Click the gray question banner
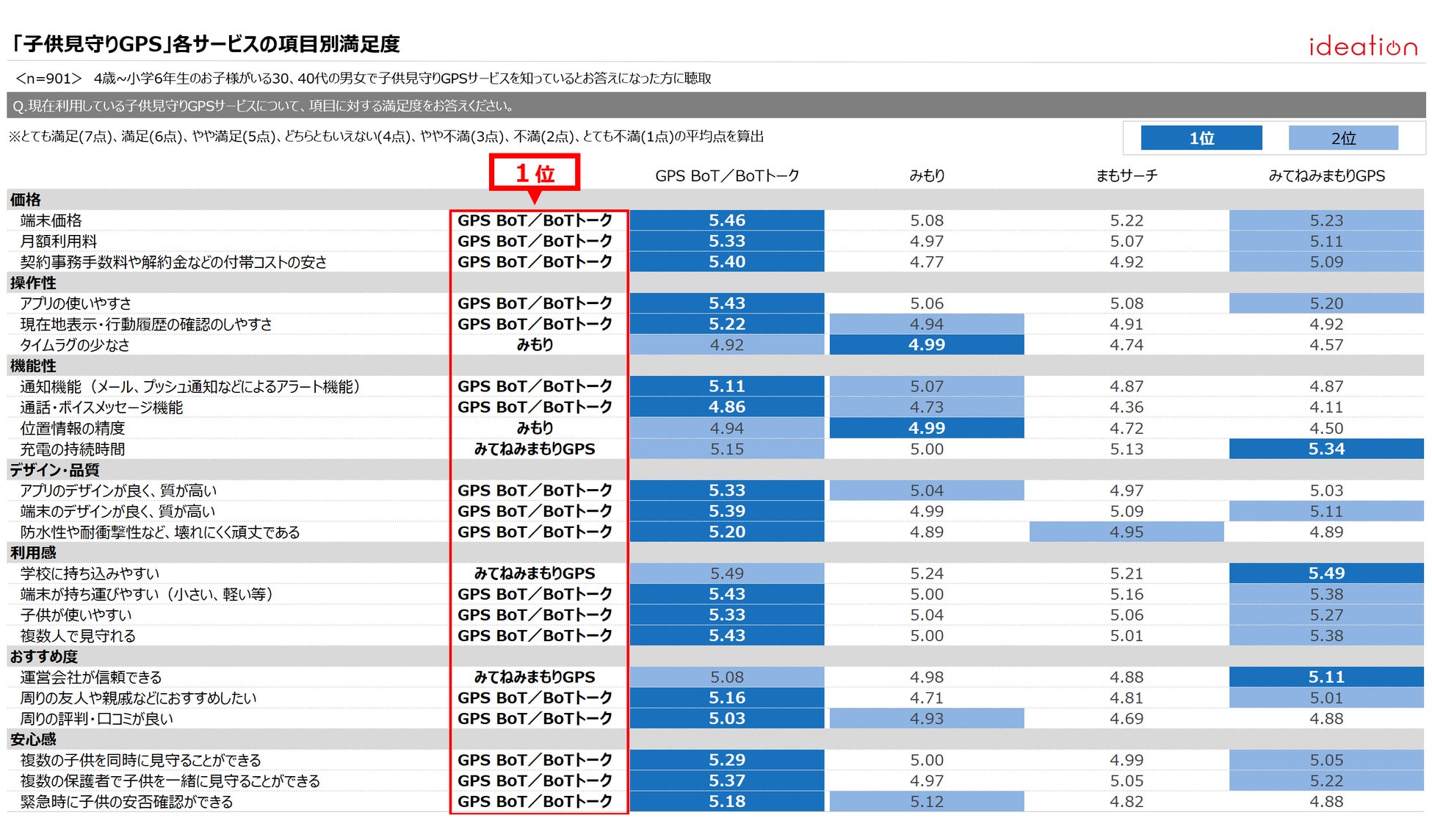 [715, 106]
